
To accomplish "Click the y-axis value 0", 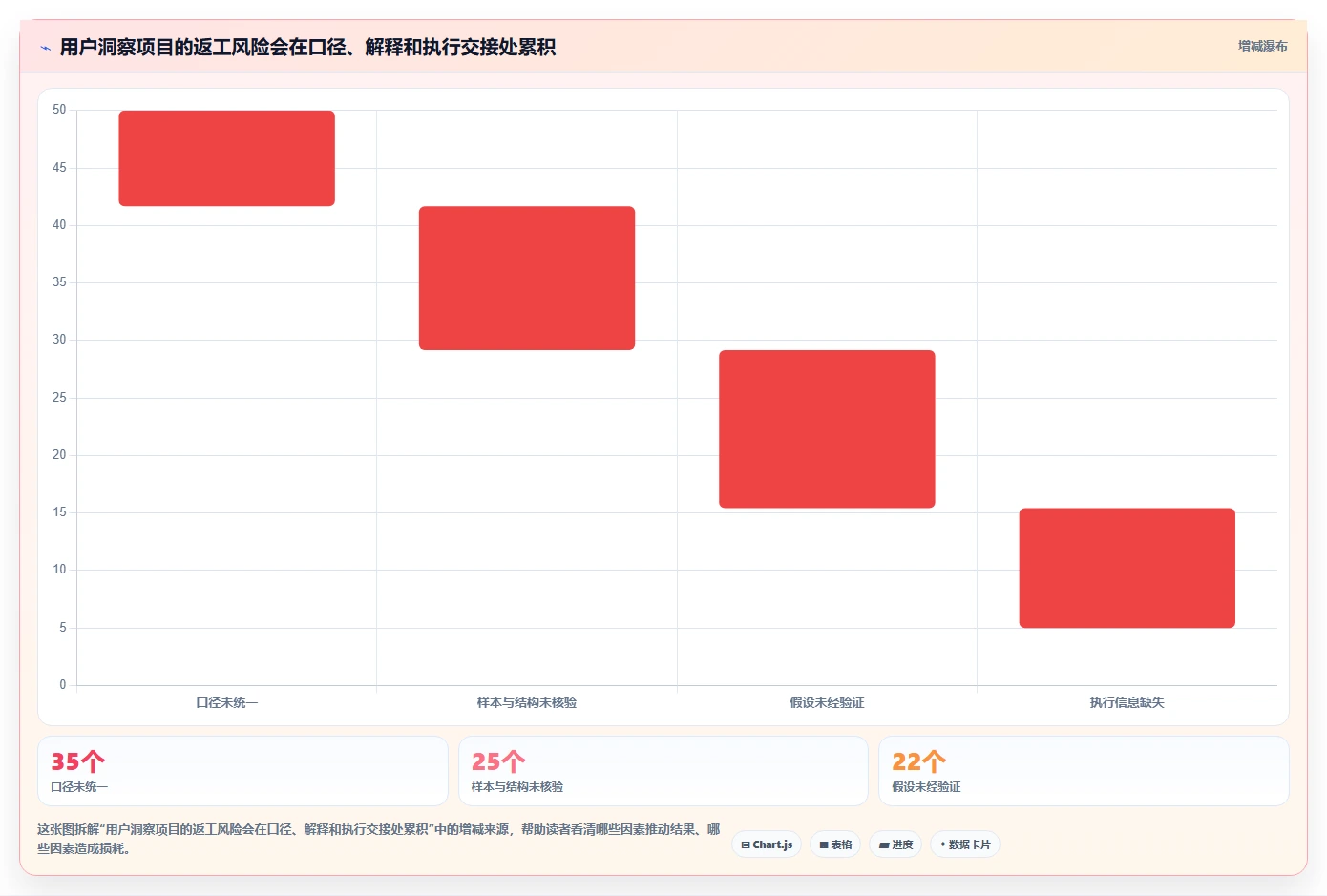I will tap(63, 684).
